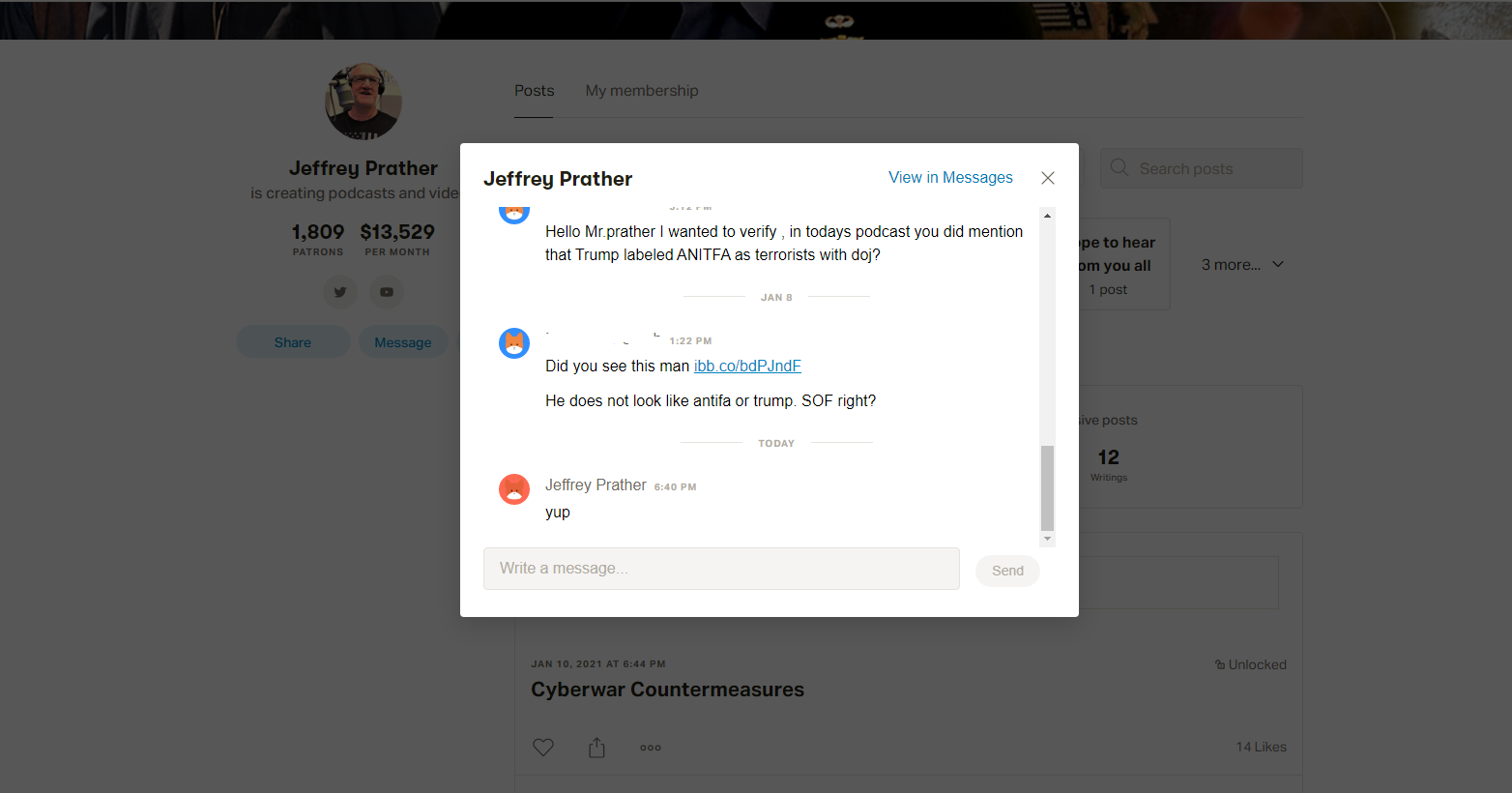Open the Cyberwar Countermeasures post title
Viewport: 1512px width, 793px height.
tap(667, 690)
